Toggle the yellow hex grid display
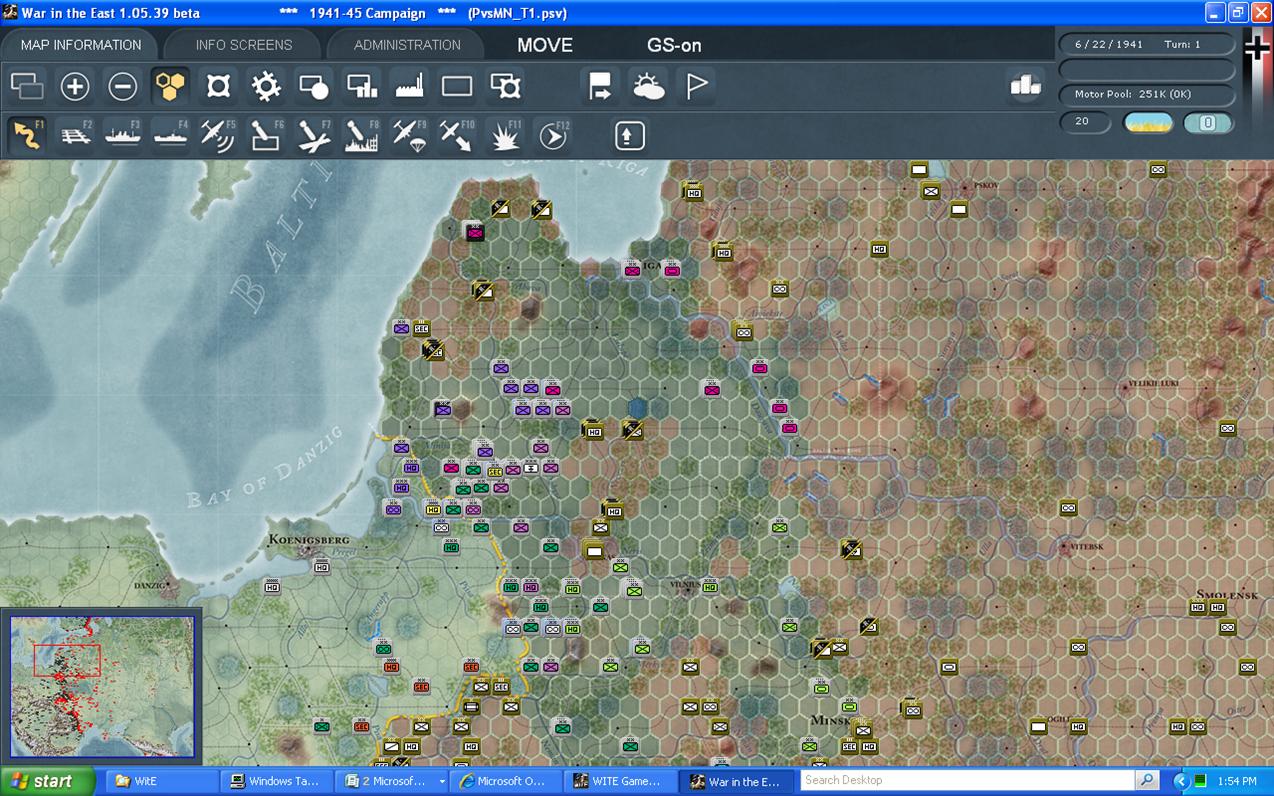The height and width of the screenshot is (796, 1274). [x=171, y=86]
